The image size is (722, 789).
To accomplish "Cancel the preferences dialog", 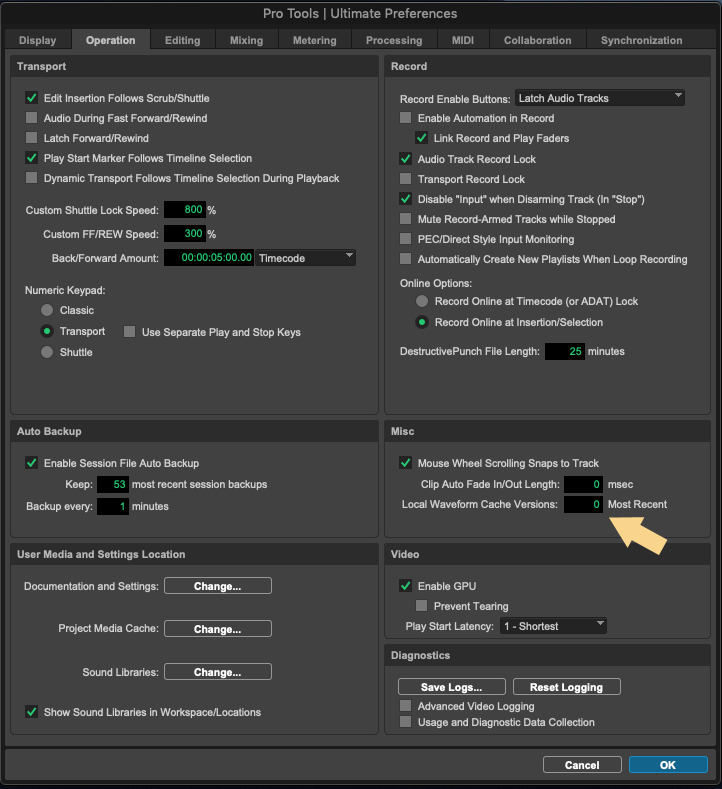I will [582, 765].
